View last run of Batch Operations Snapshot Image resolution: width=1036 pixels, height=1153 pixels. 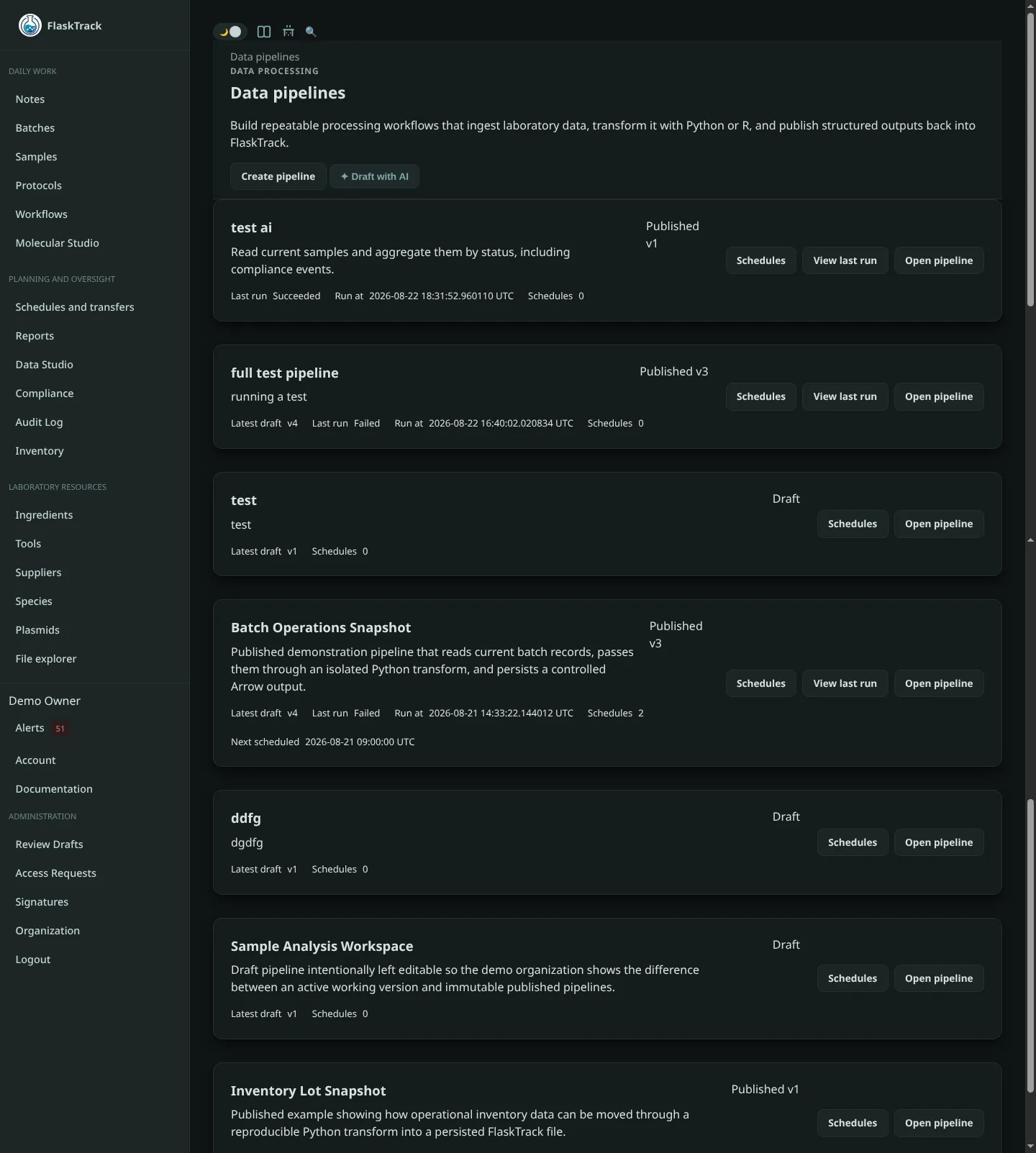(845, 683)
